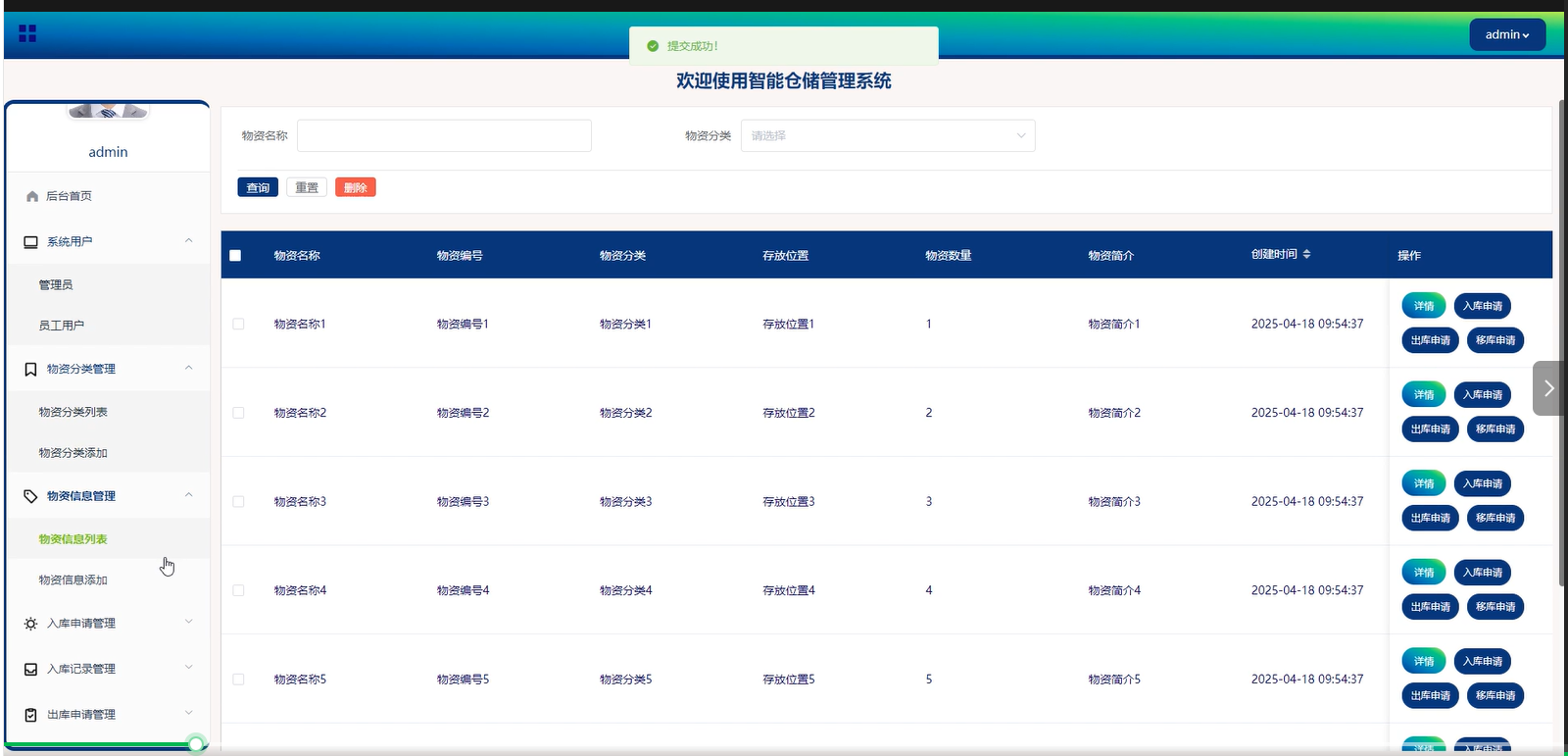Toggle the select-all checkbox in table header
This screenshot has height=756, width=1568.
click(235, 255)
